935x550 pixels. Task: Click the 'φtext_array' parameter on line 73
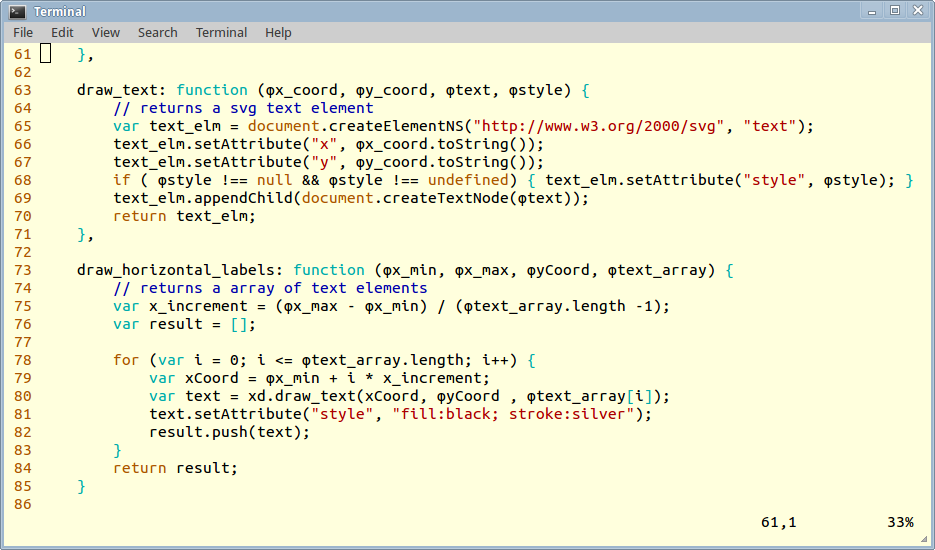coord(657,270)
